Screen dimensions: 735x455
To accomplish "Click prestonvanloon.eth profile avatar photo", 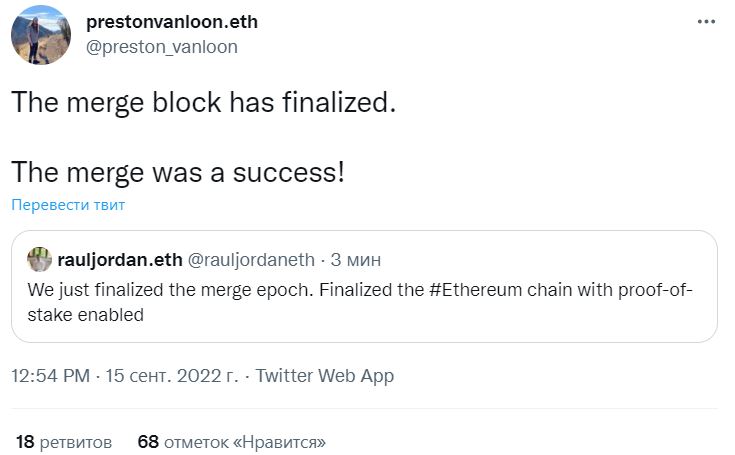I will click(41, 35).
